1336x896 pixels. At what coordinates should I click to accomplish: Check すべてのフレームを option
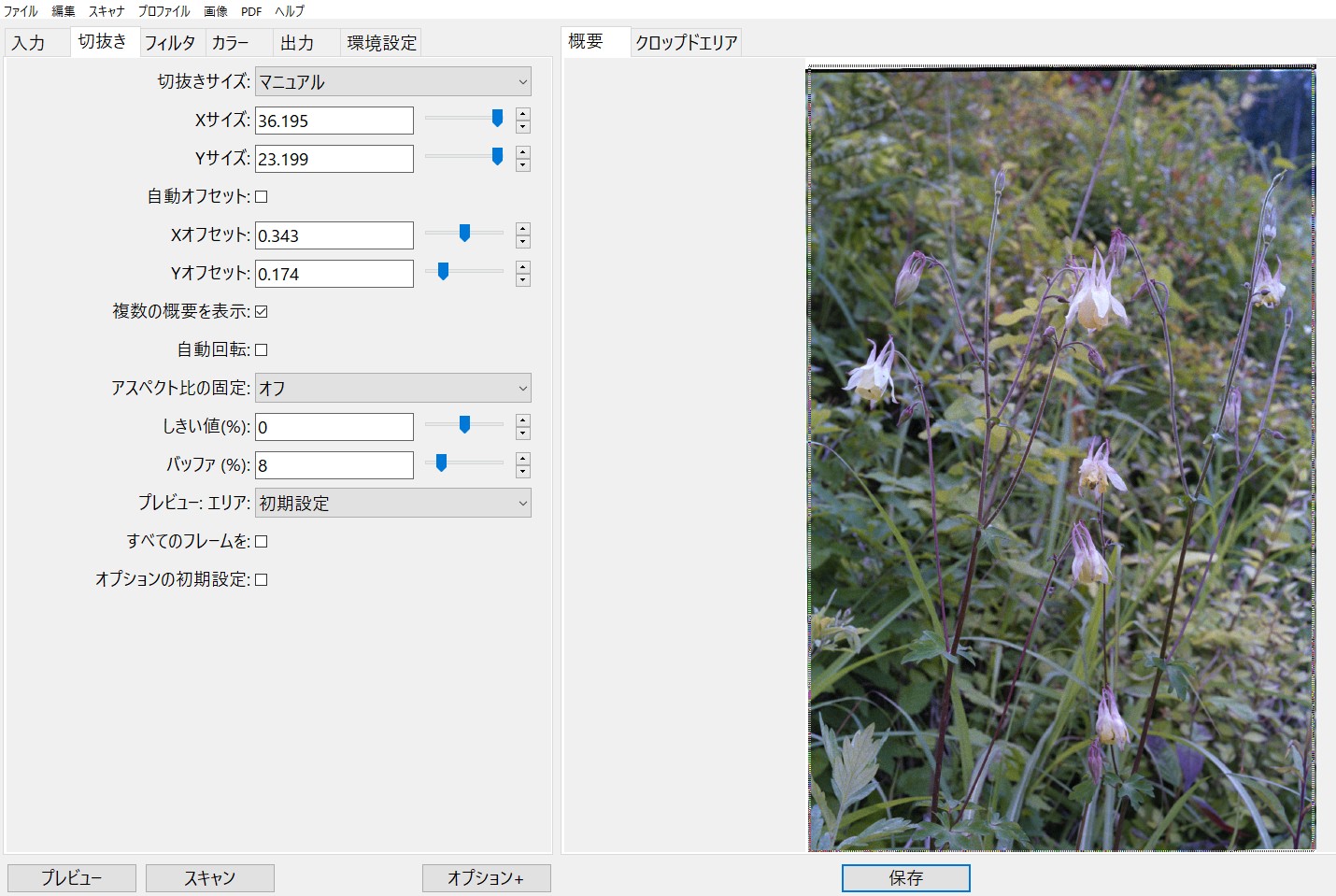(x=262, y=540)
